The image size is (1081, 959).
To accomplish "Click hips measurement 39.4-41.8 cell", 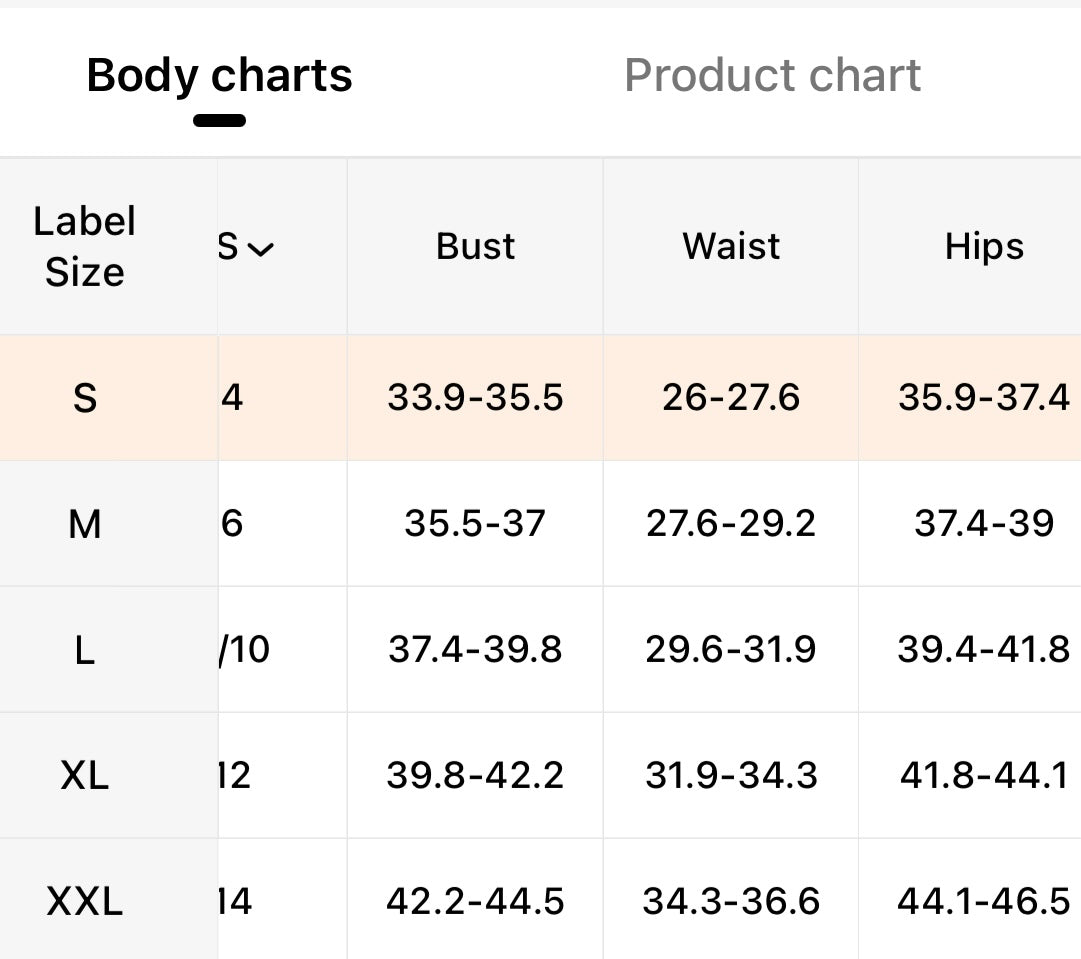I will pos(984,650).
